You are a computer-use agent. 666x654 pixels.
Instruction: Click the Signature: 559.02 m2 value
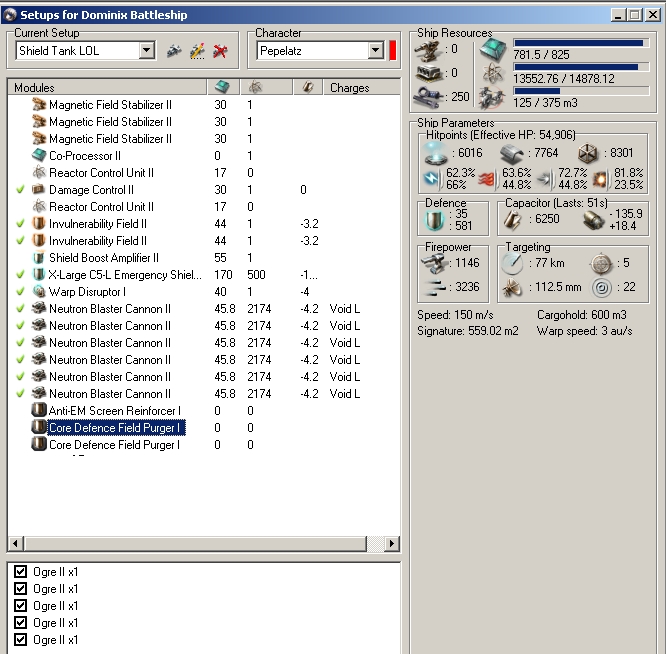(x=468, y=330)
